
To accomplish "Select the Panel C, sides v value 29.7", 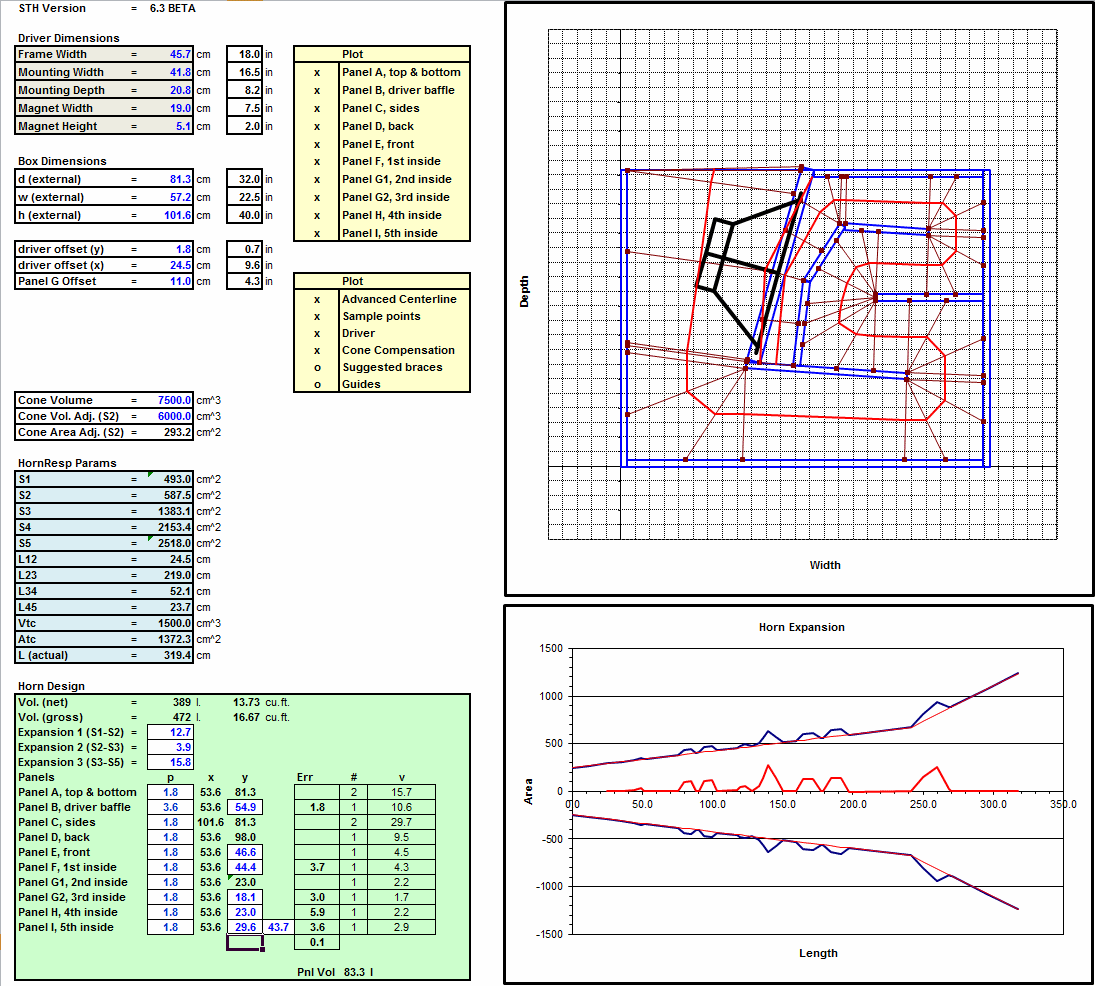I will (x=402, y=822).
